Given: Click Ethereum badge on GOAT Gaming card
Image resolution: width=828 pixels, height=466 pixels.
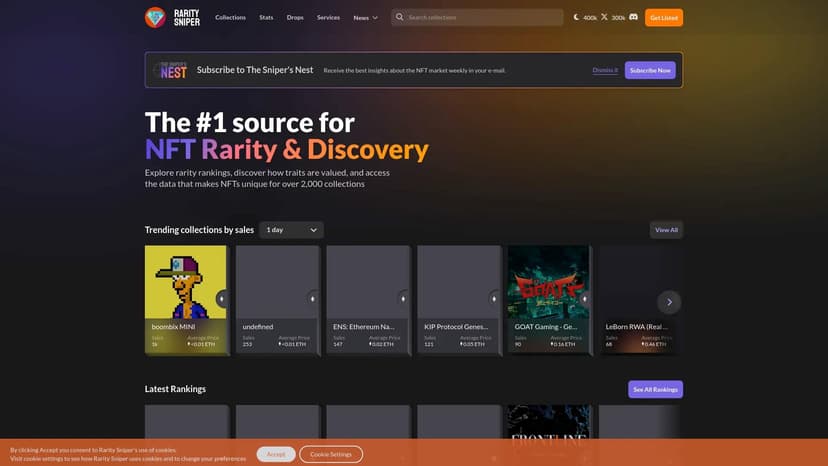Looking at the screenshot, I should (x=584, y=298).
